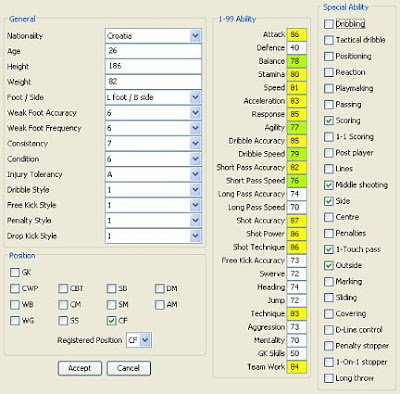Enable the Centre checkbox
The image size is (400, 394).
point(329,217)
